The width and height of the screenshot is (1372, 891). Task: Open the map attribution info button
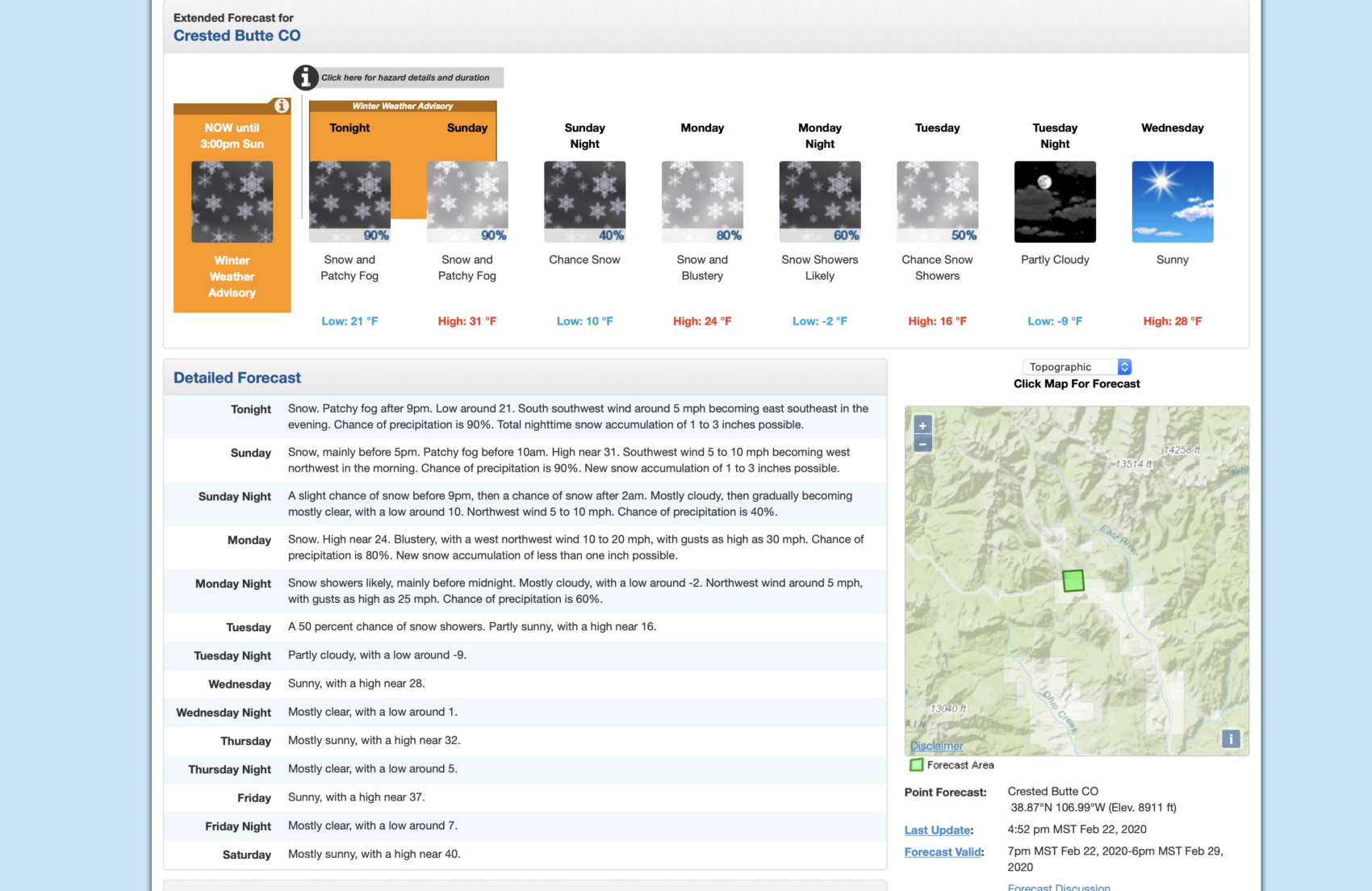1231,738
